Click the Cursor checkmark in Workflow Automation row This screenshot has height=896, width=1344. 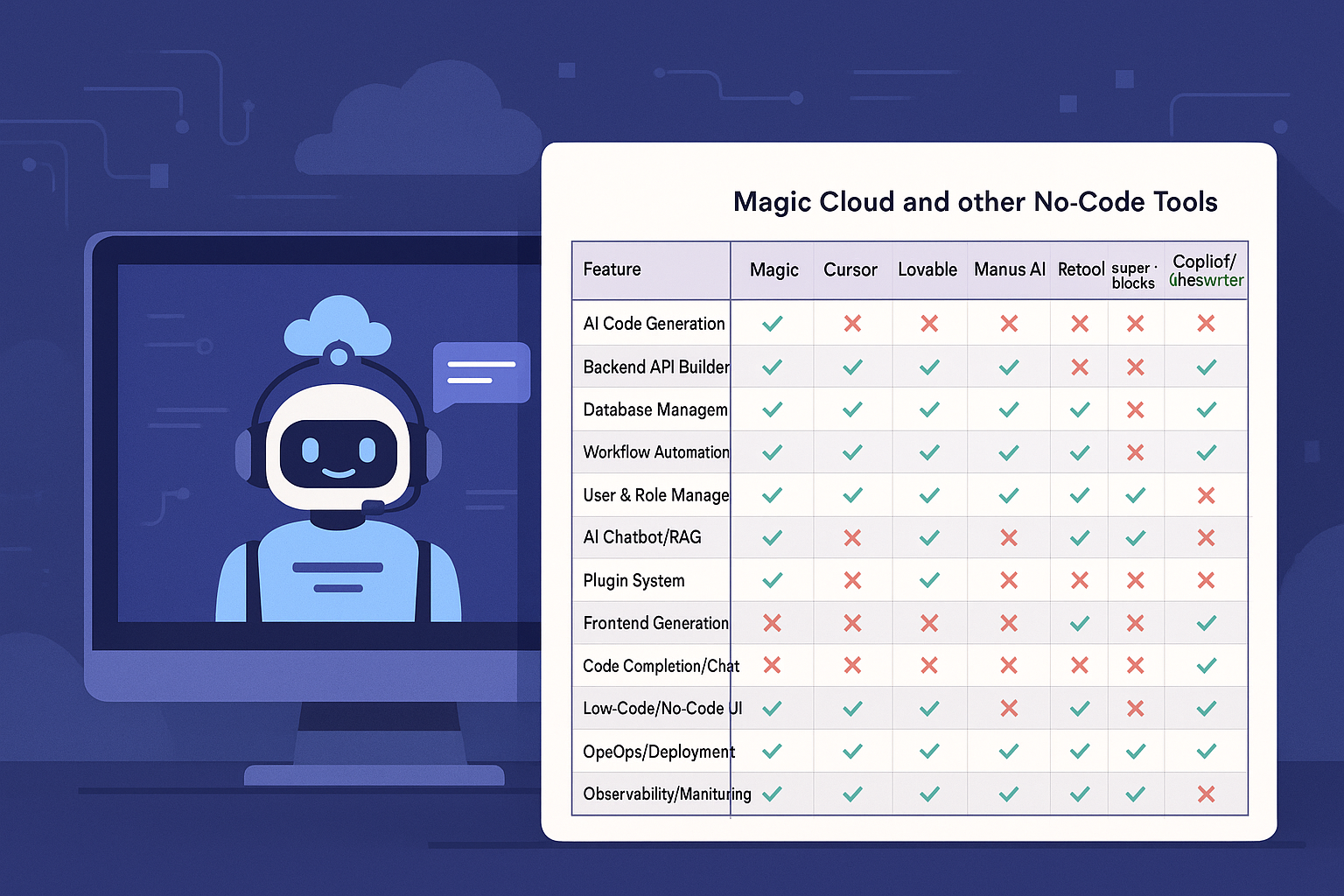click(852, 452)
